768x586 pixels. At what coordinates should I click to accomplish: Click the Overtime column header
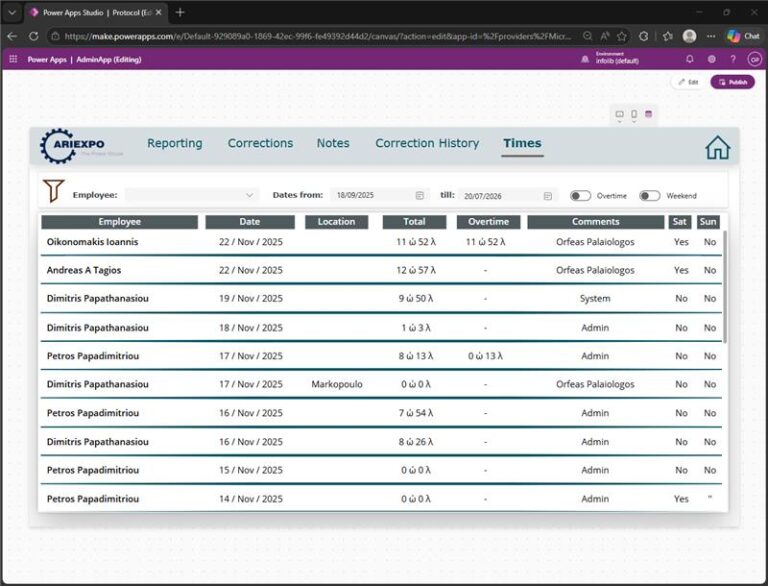point(488,222)
